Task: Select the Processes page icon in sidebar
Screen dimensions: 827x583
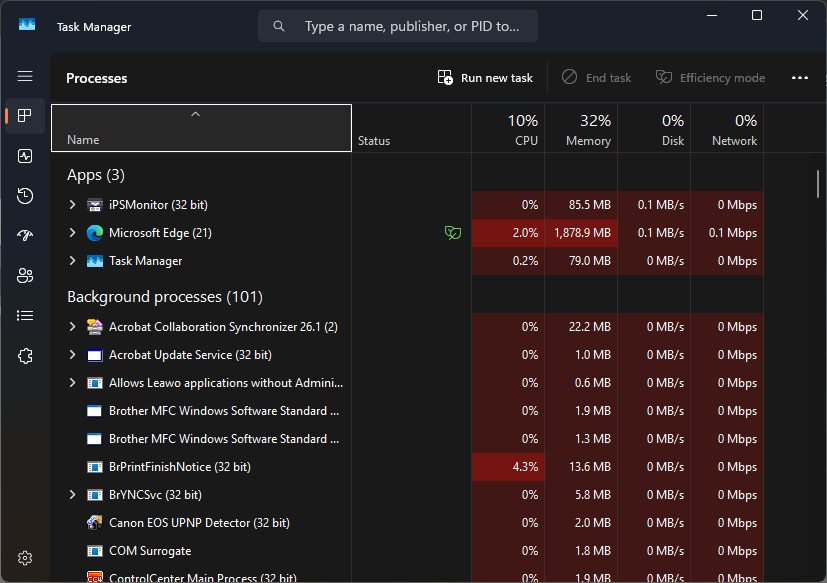Action: pyautogui.click(x=25, y=116)
